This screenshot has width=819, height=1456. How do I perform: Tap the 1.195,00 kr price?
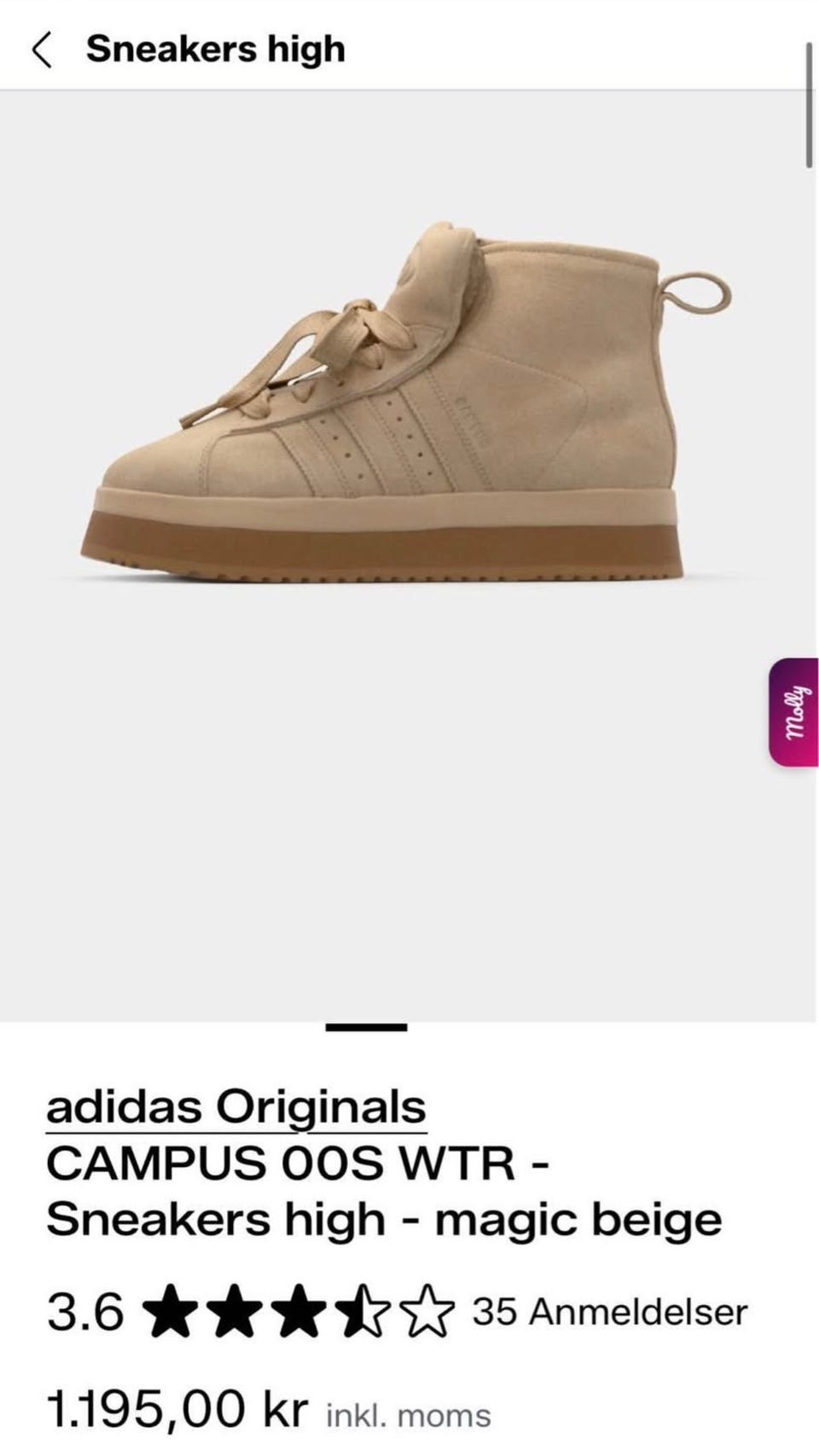tap(177, 1409)
